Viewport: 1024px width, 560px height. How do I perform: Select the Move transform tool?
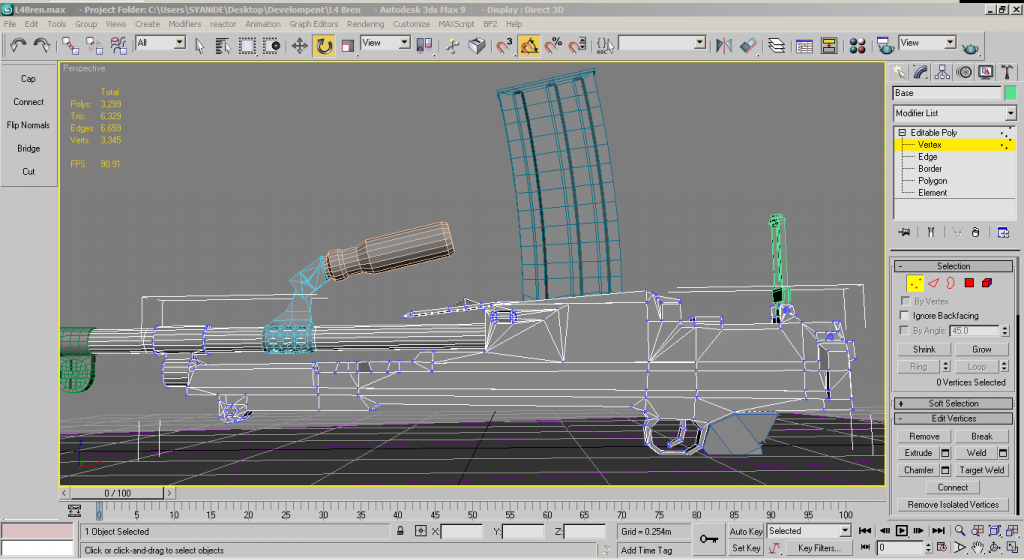(x=299, y=45)
